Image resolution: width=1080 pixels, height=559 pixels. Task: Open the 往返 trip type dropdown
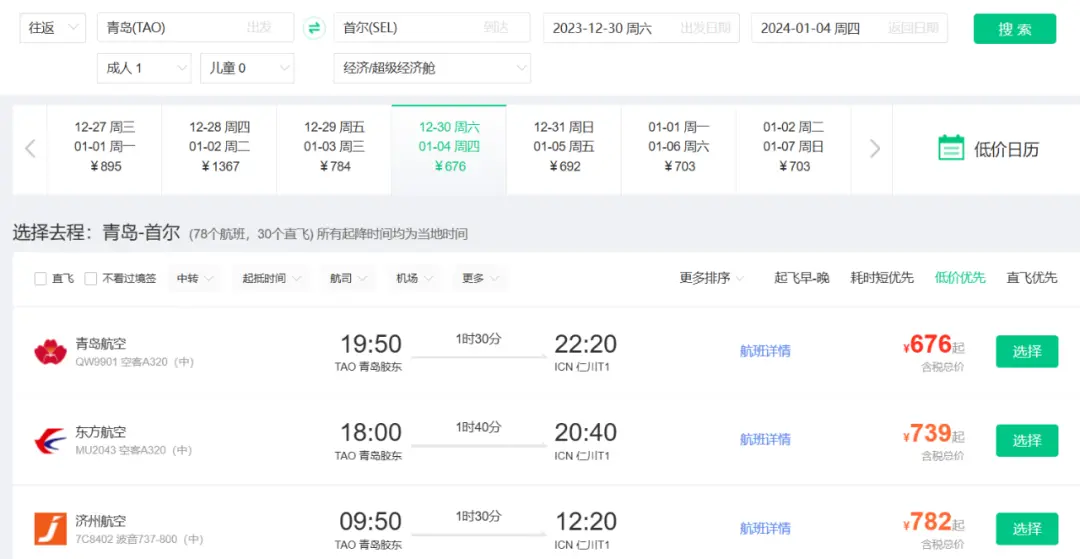53,28
